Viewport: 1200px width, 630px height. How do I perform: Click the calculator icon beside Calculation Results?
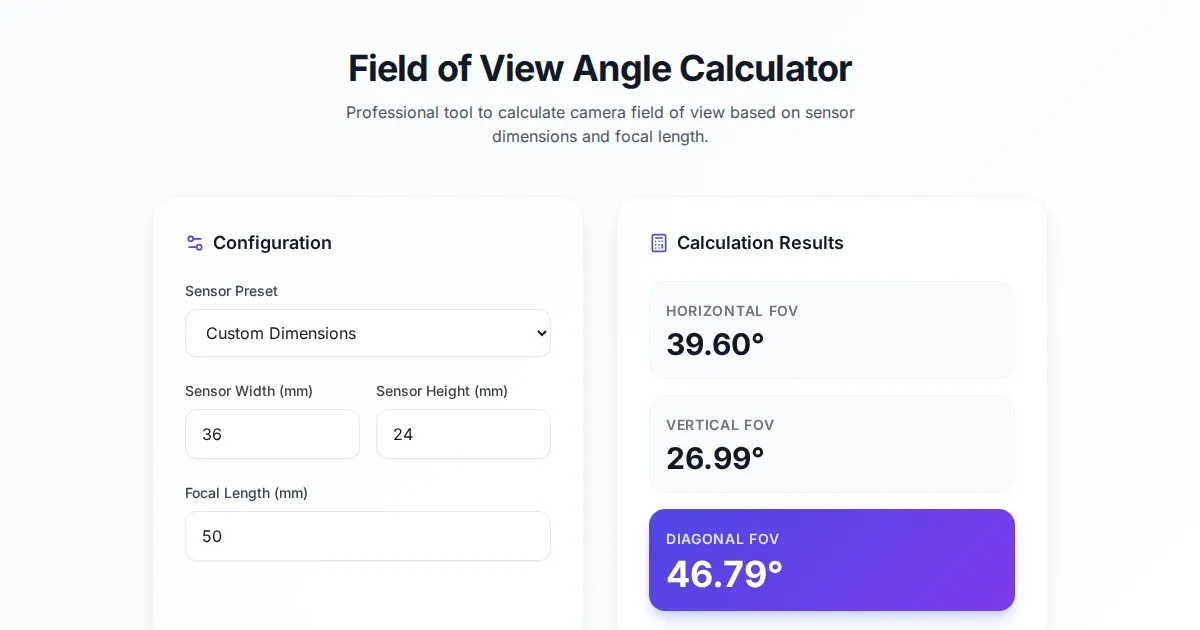(x=659, y=243)
